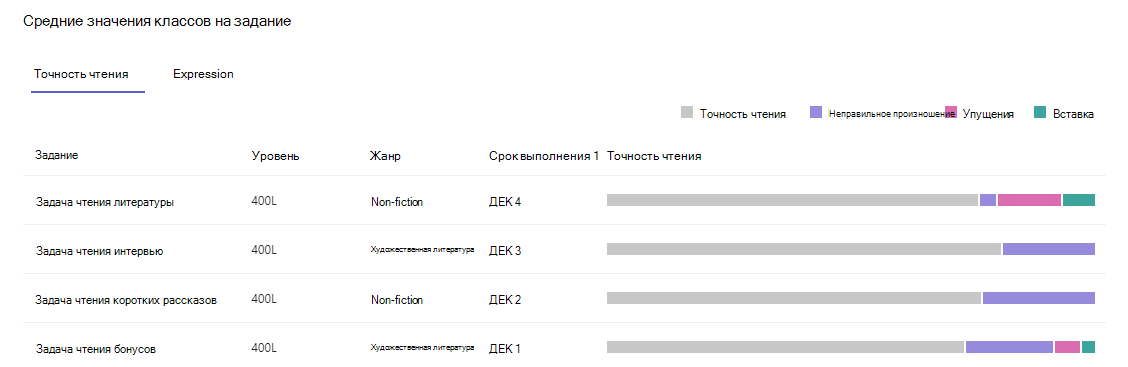Screen dimensions: 1128x367
Task: Open Задача чтения бонусов assignment
Action: [x=96, y=349]
